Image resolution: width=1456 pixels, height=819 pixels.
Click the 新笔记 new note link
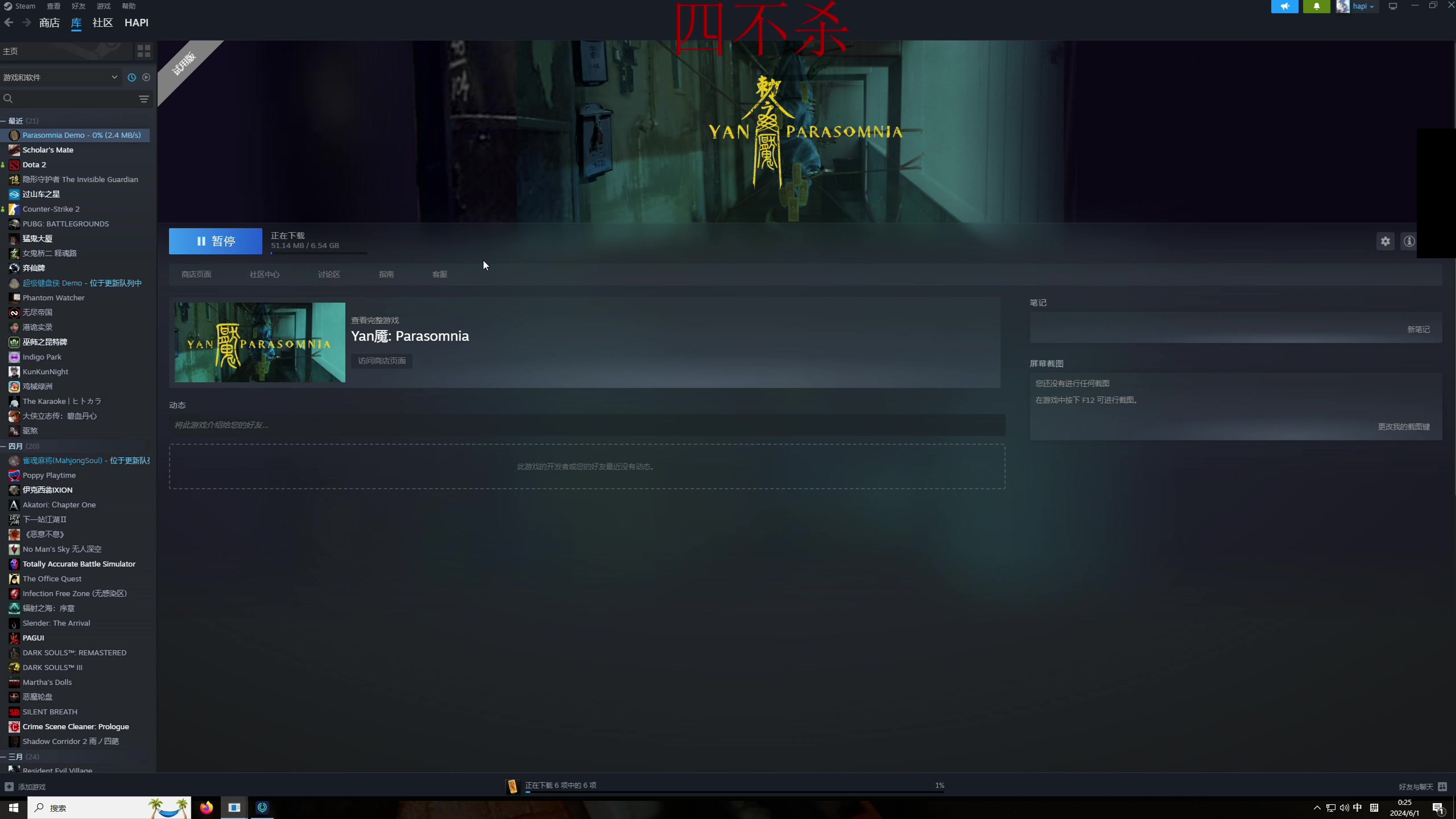point(1418,329)
